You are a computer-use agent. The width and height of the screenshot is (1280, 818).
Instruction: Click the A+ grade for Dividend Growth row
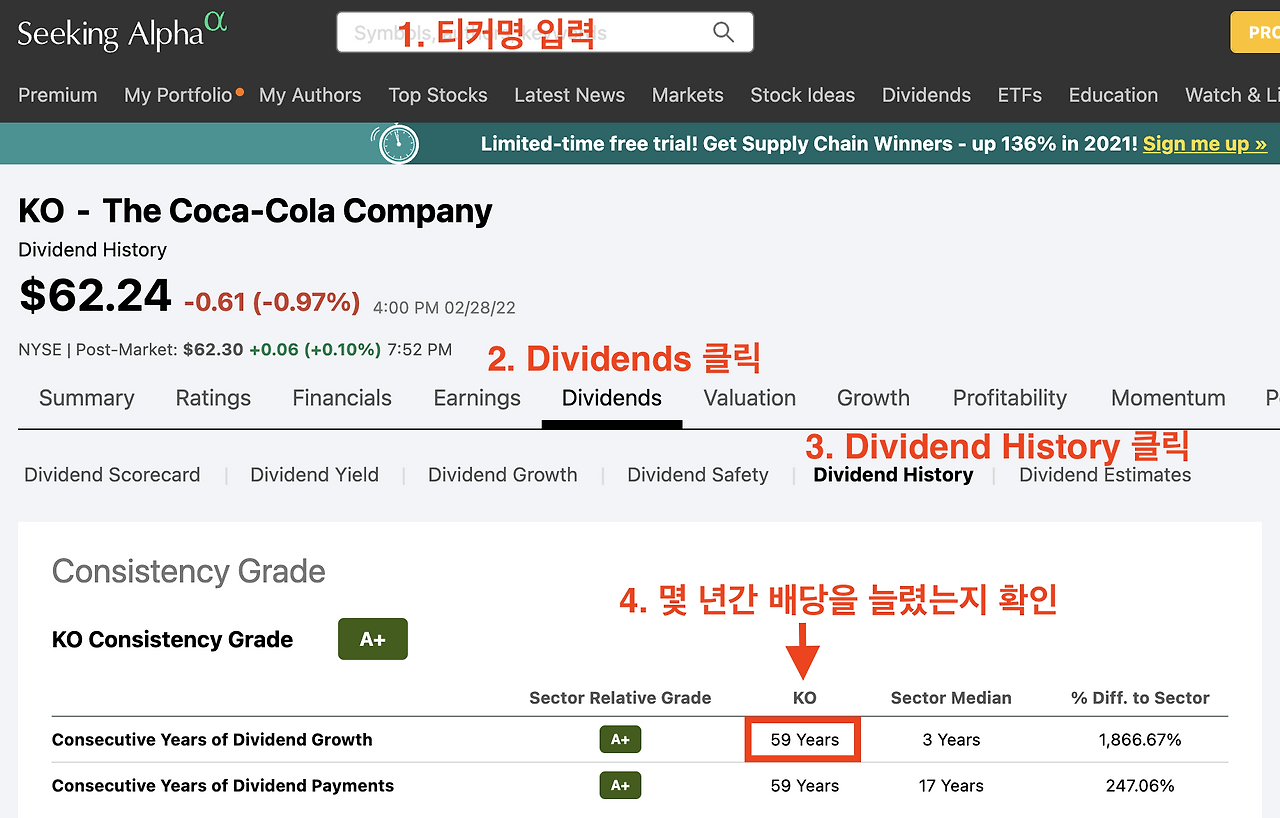620,740
